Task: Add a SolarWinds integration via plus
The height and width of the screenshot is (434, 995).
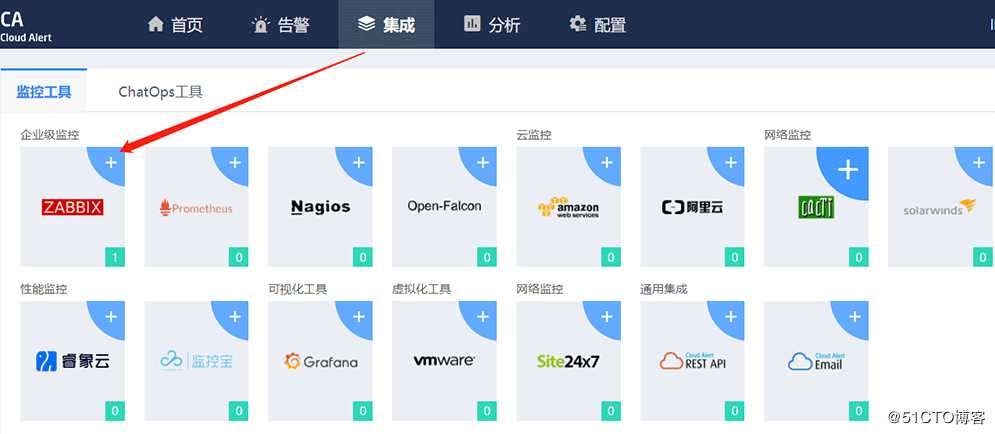Action: (979, 162)
